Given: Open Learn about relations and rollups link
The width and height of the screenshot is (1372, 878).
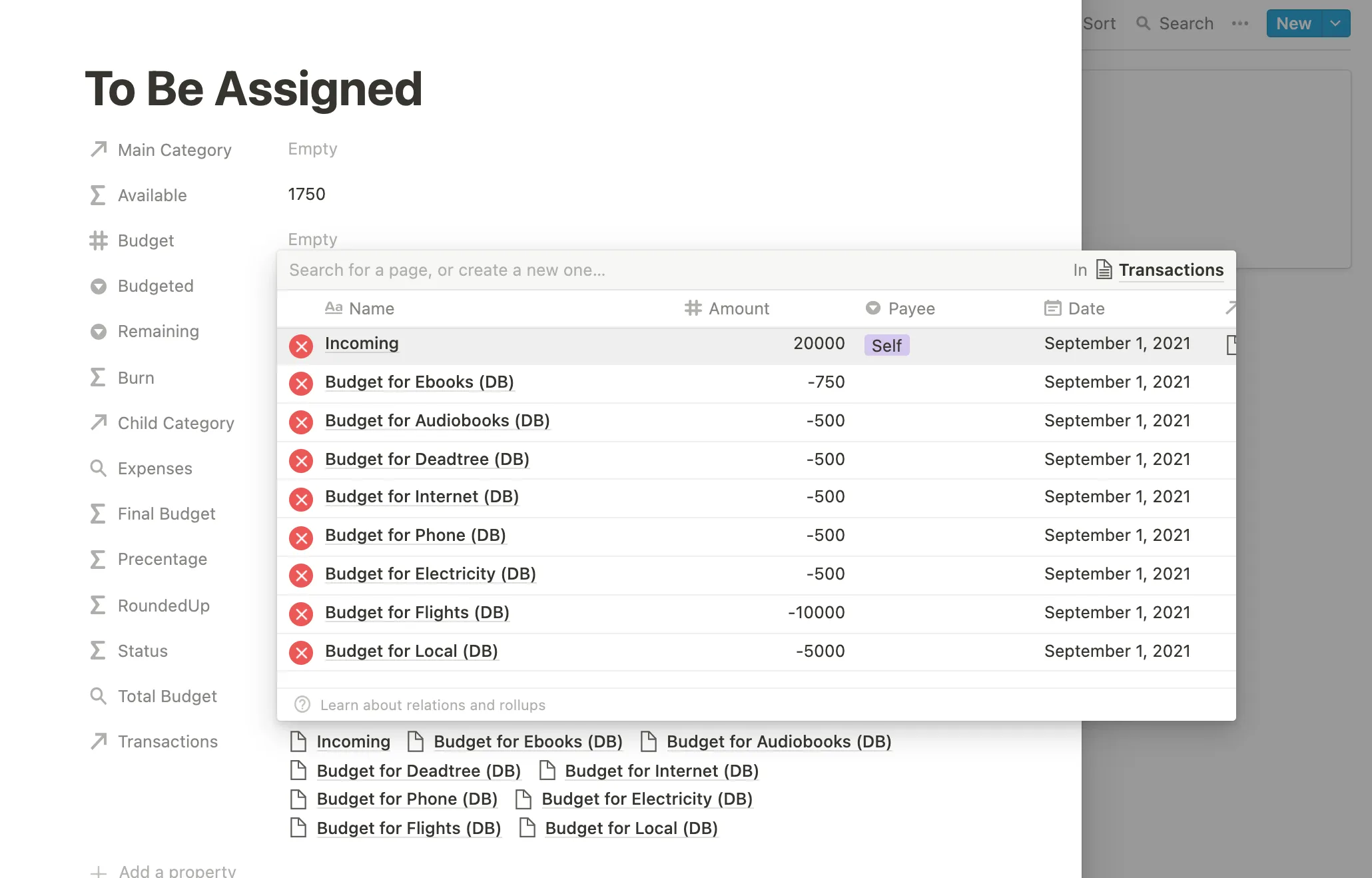Looking at the screenshot, I should pyautogui.click(x=433, y=705).
